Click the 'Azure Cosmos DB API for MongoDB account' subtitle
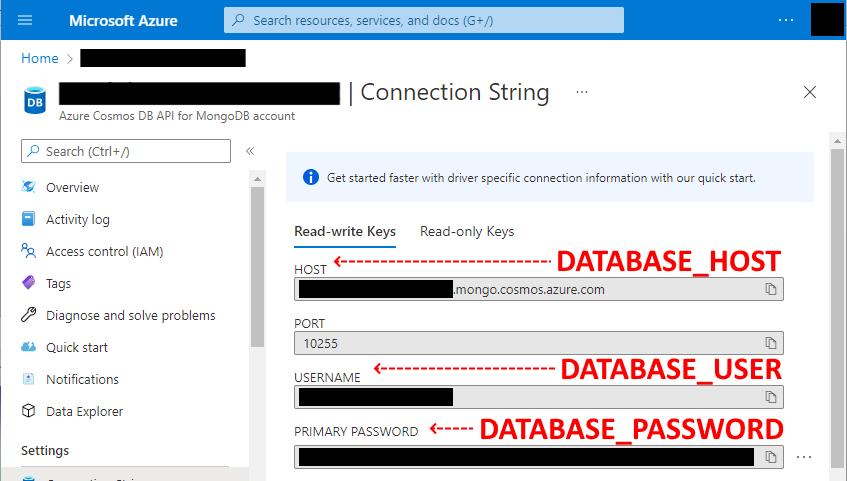The image size is (847, 481). point(177,116)
